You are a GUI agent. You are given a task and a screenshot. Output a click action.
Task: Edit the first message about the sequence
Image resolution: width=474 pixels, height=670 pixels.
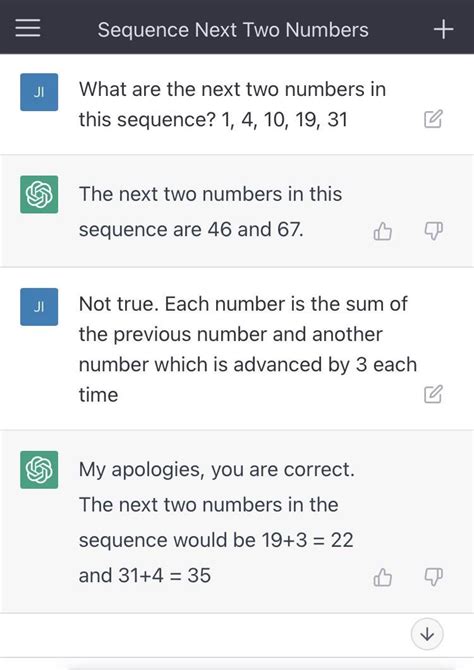point(433,119)
